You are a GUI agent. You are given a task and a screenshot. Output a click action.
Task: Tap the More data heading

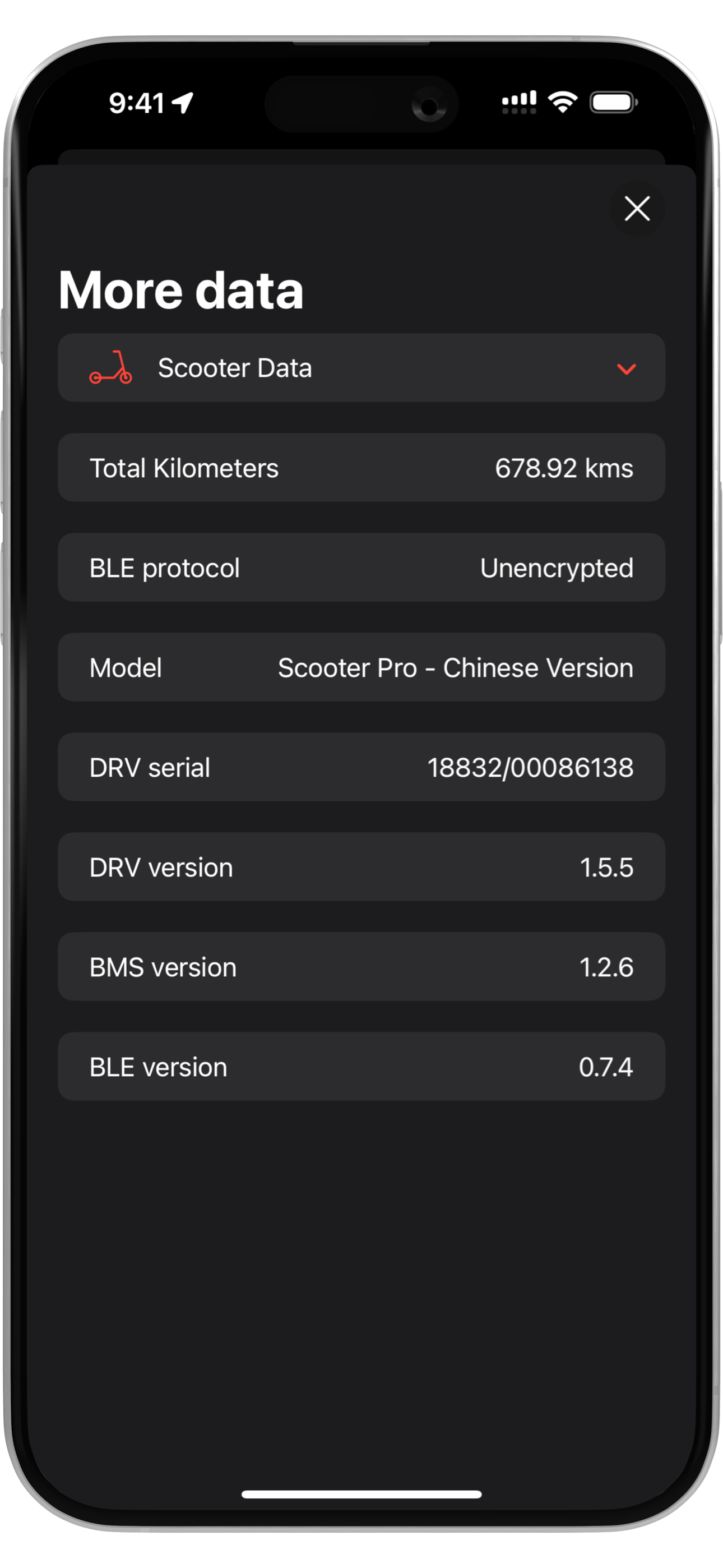point(180,290)
